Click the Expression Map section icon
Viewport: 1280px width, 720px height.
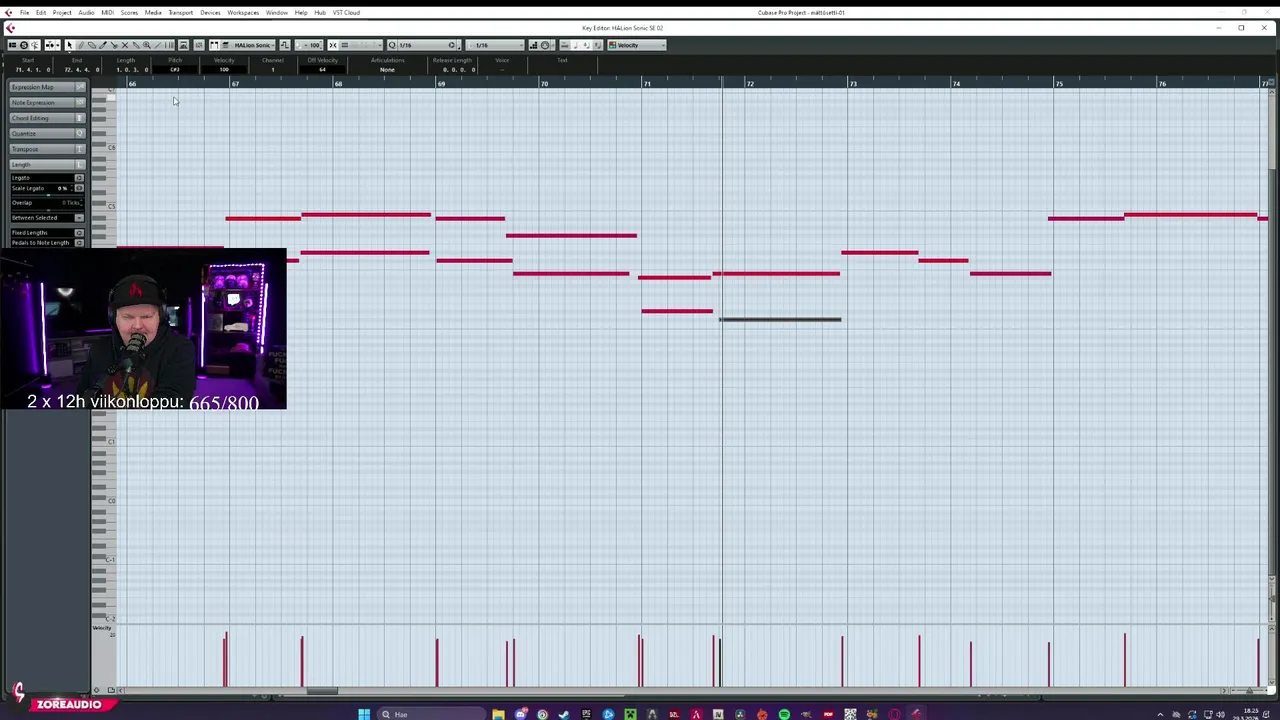pos(80,87)
